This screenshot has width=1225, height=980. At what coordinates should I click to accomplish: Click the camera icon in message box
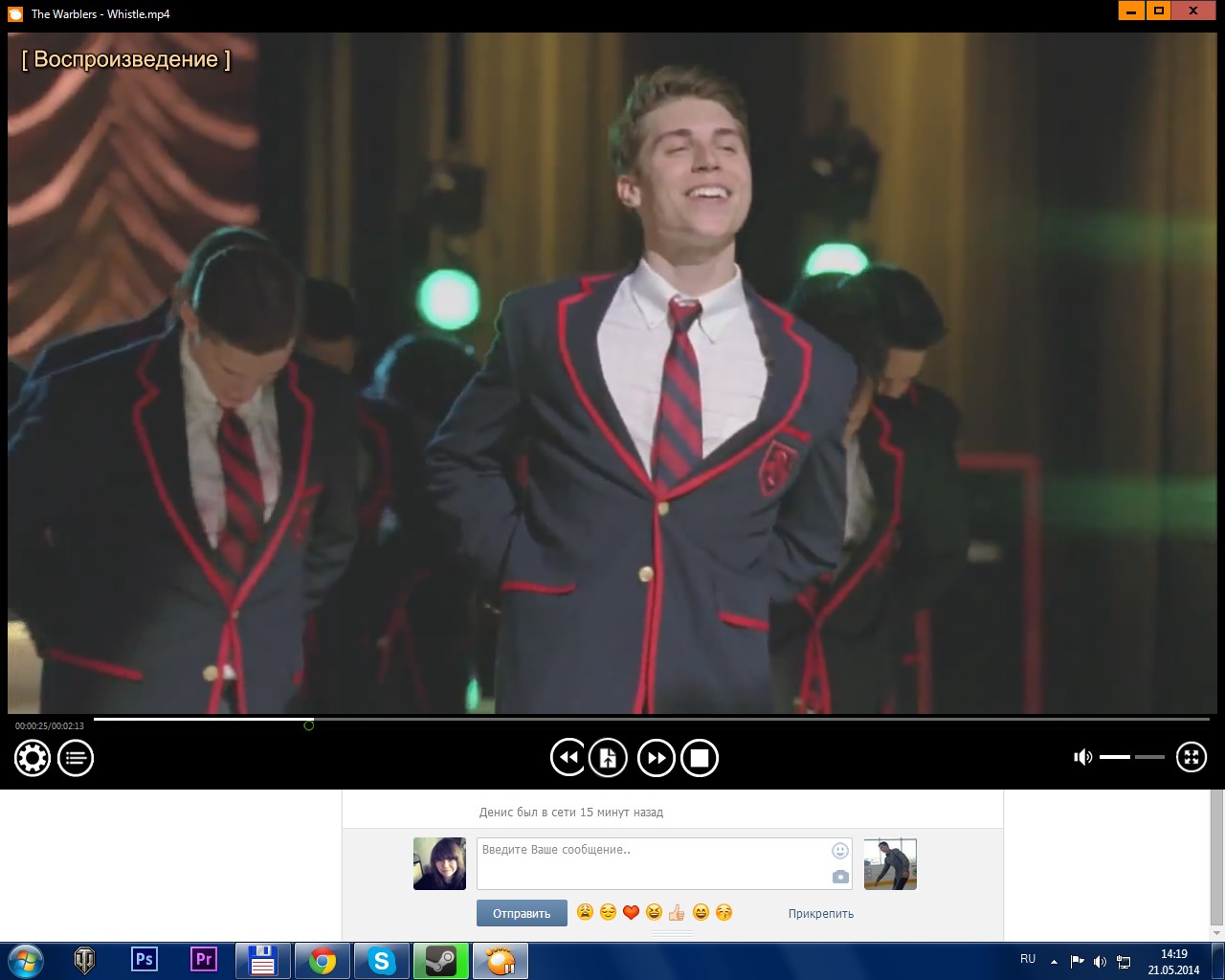(x=840, y=877)
